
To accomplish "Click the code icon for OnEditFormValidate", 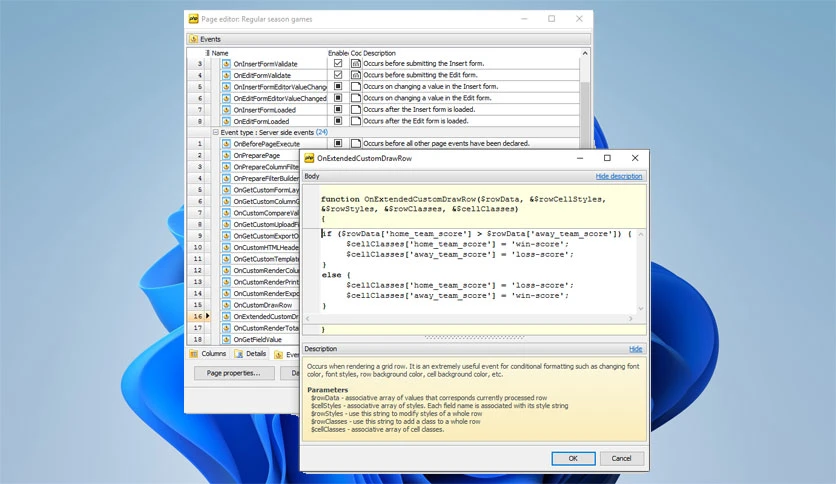I will [356, 75].
